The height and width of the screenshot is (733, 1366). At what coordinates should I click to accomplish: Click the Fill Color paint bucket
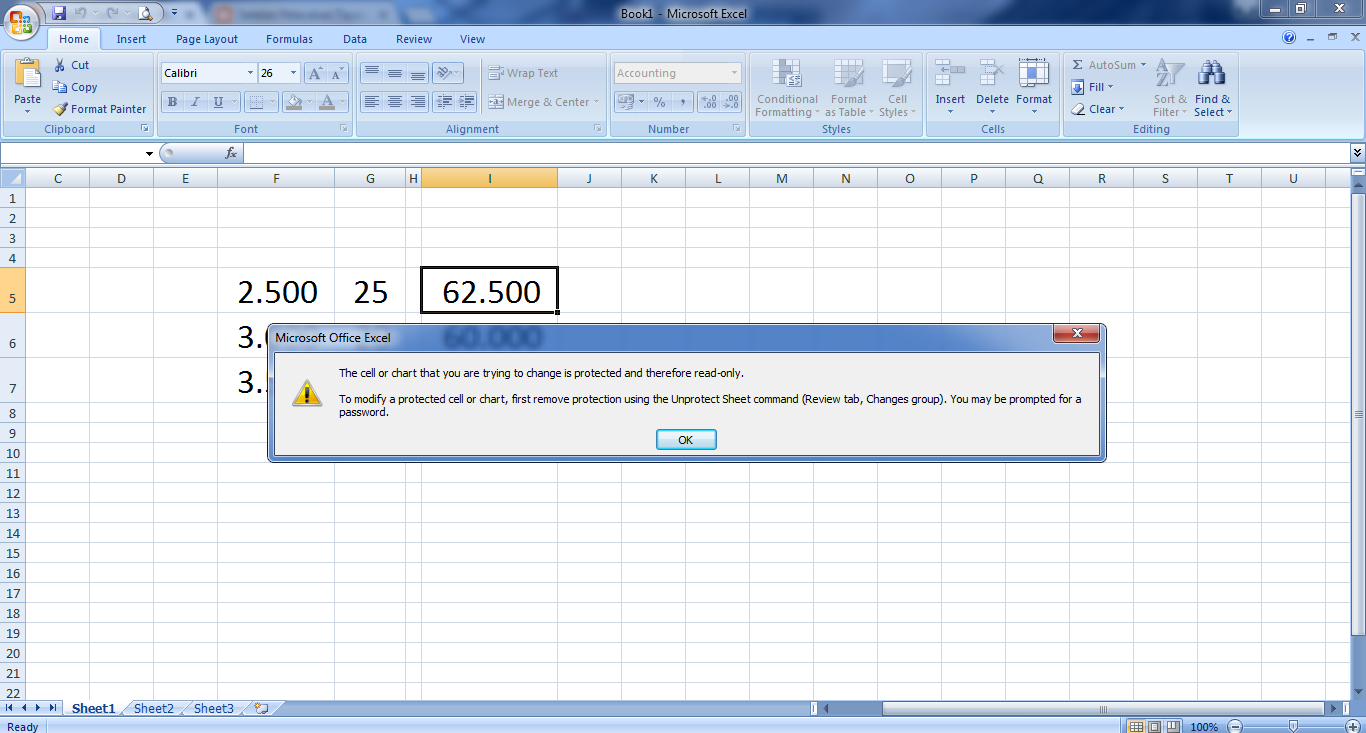pos(292,102)
